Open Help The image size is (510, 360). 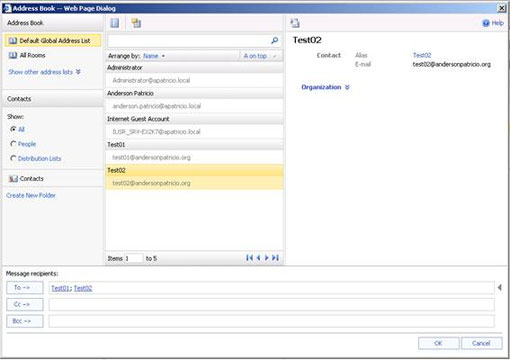click(493, 23)
